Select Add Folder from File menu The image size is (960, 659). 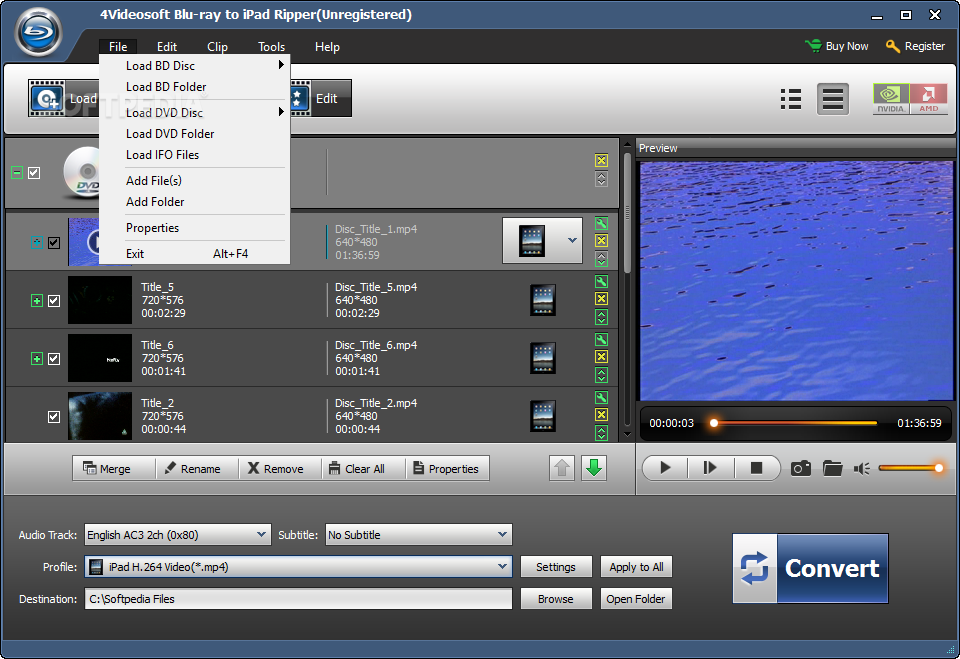195,201
